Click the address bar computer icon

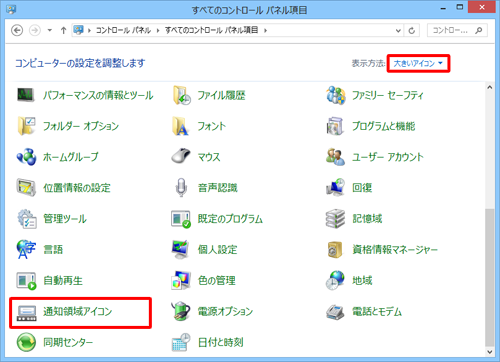tap(78, 30)
